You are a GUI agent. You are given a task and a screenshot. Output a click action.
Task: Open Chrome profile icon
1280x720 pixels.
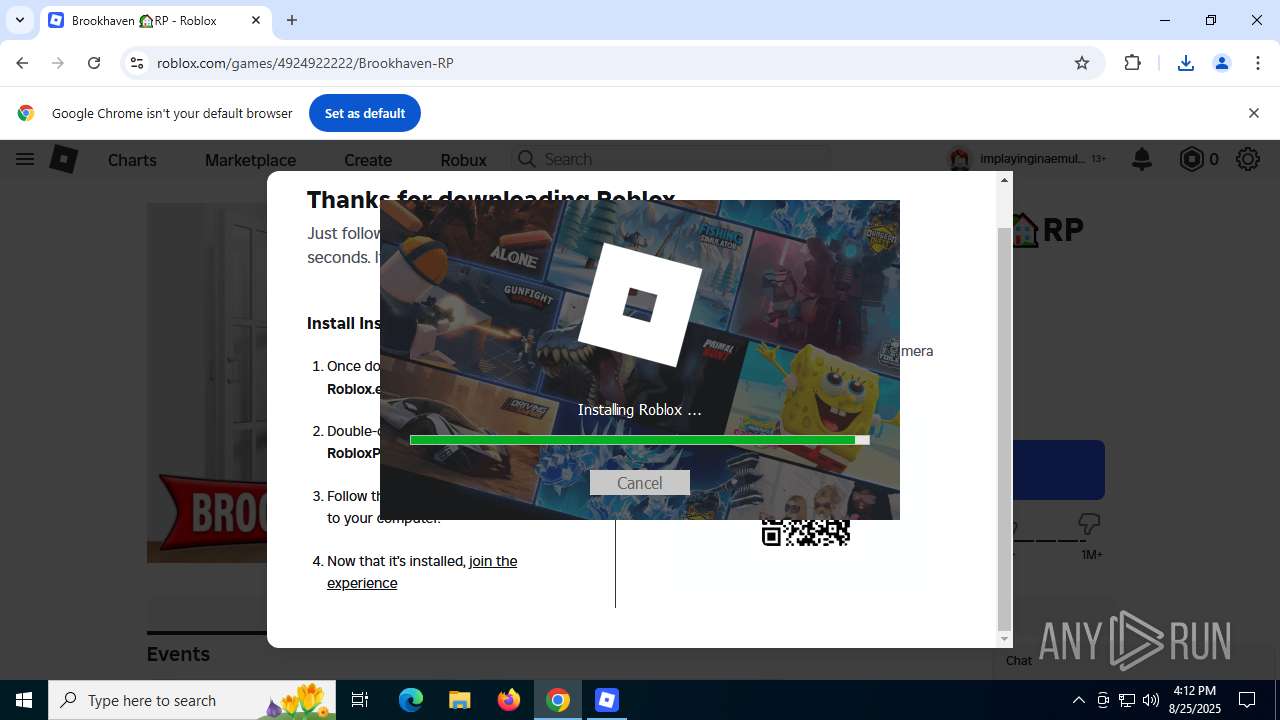pyautogui.click(x=1221, y=63)
